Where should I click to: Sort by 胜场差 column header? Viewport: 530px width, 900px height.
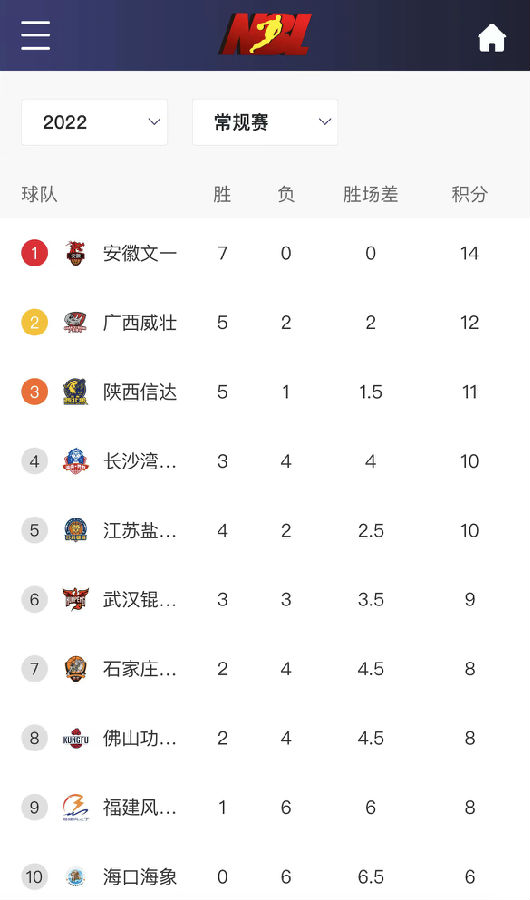tap(370, 194)
